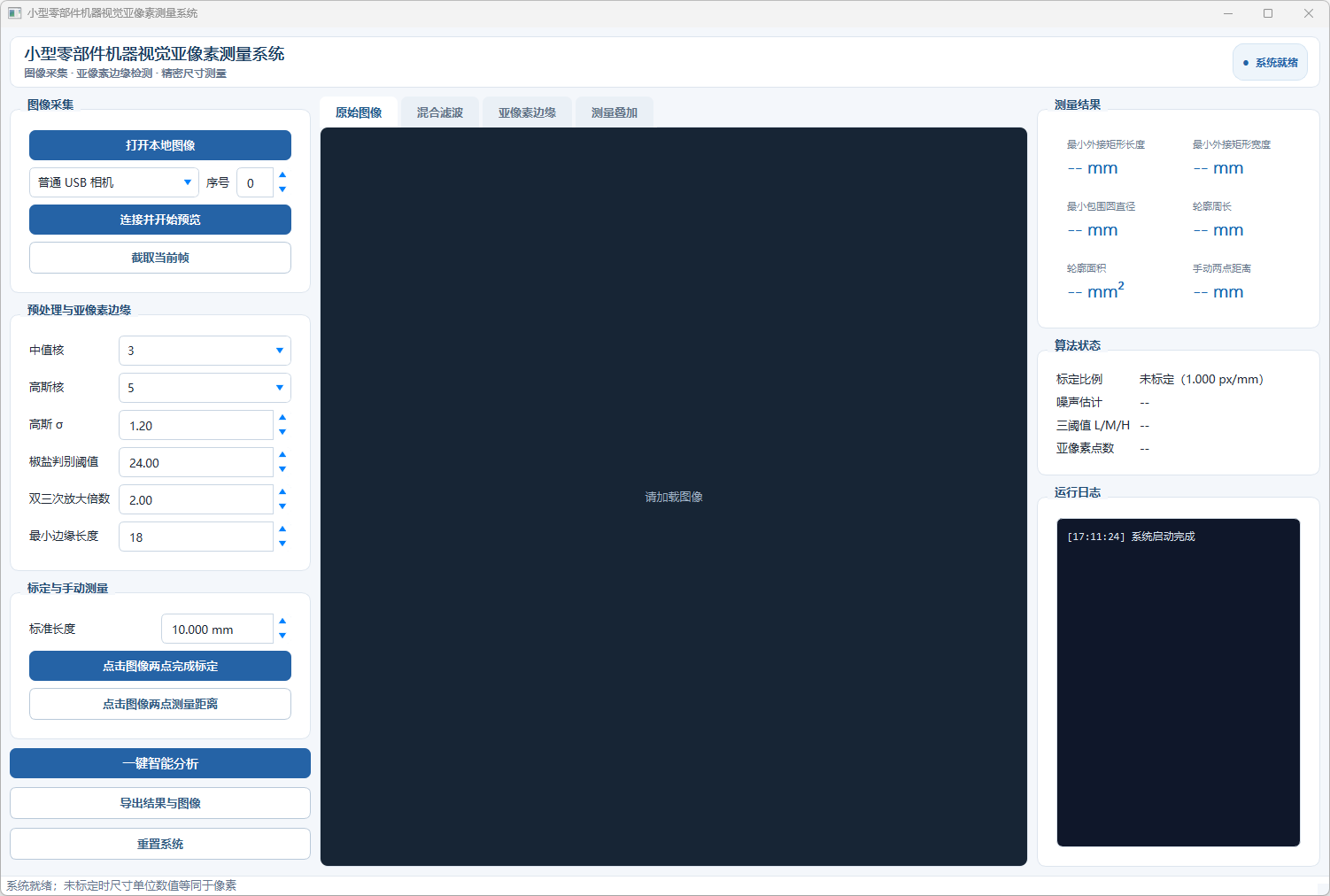Open the 测量叠加 tab
Screen dimensions: 1330x896
tap(615, 112)
